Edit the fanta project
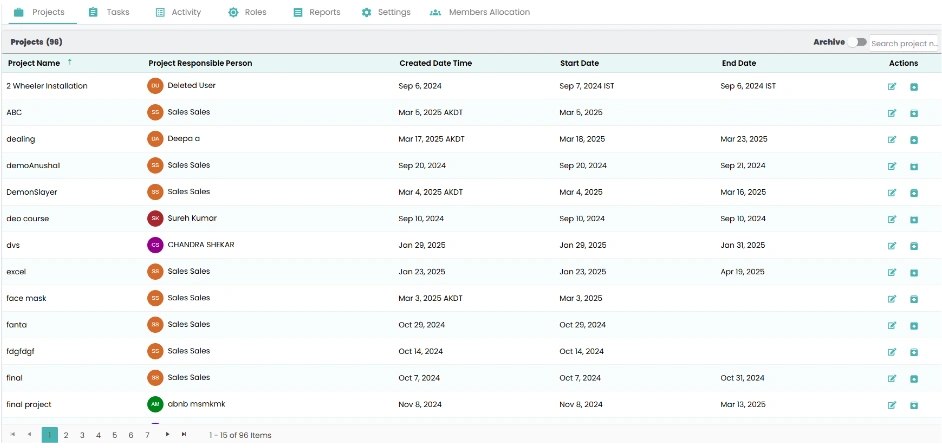The image size is (942, 448). [x=892, y=325]
